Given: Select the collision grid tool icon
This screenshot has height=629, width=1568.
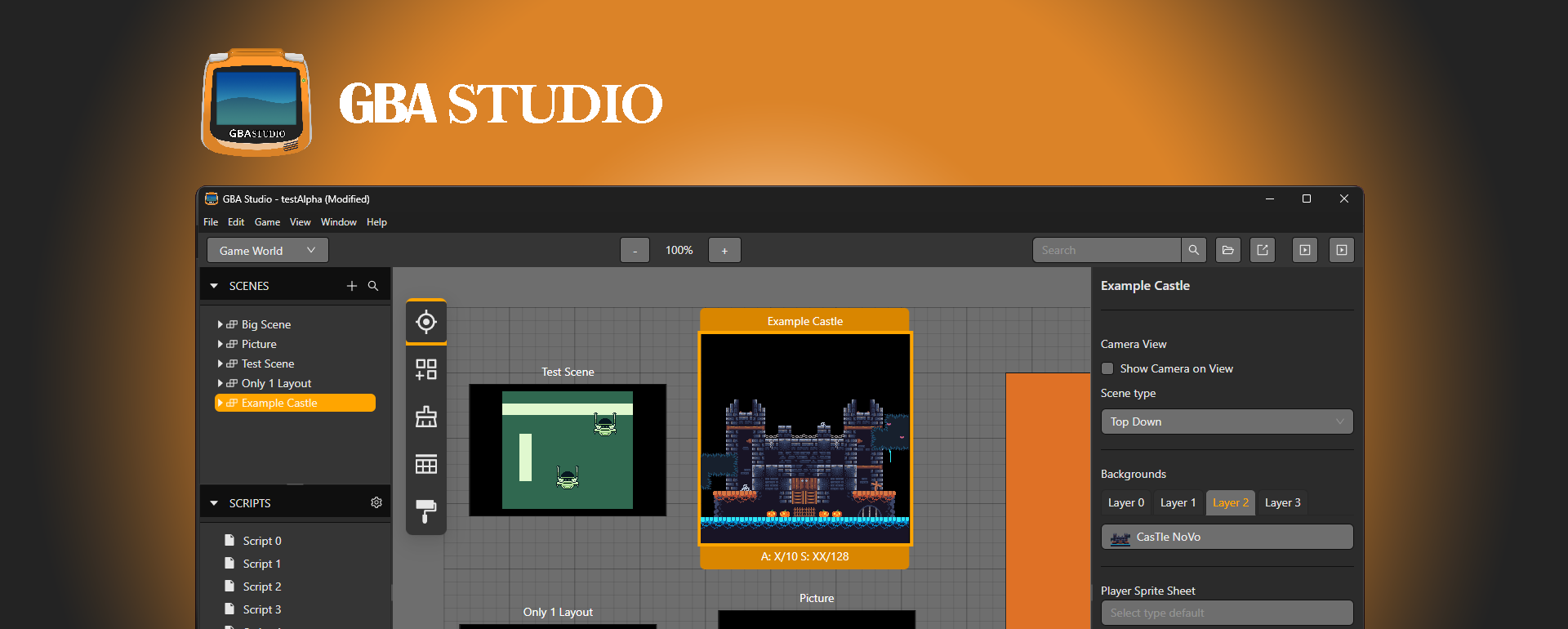Looking at the screenshot, I should (426, 464).
